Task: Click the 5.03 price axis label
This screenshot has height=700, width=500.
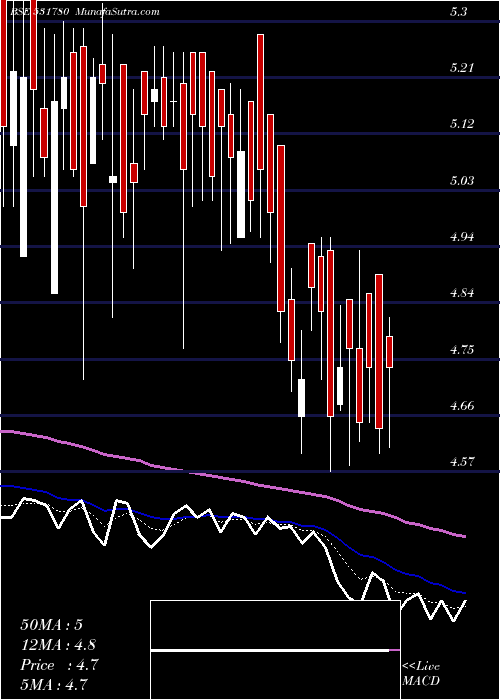Action: click(462, 181)
